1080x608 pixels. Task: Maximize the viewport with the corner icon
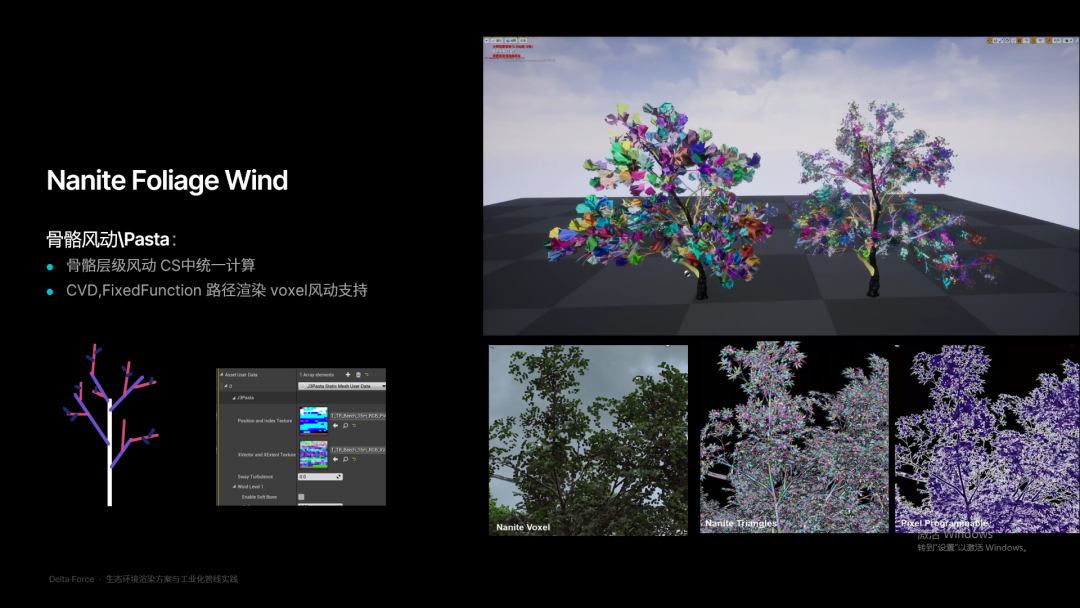1077,41
